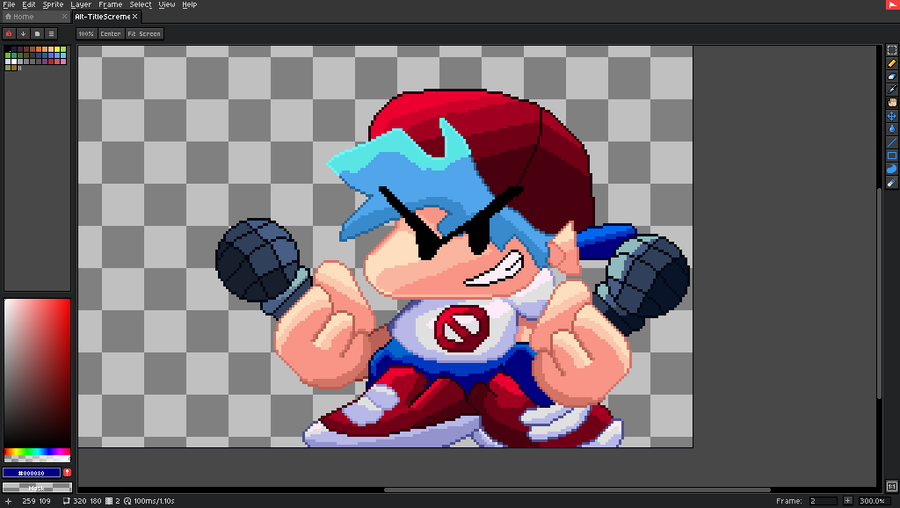Select the Eraser tool
Viewport: 900px width, 508px height.
tap(891, 76)
